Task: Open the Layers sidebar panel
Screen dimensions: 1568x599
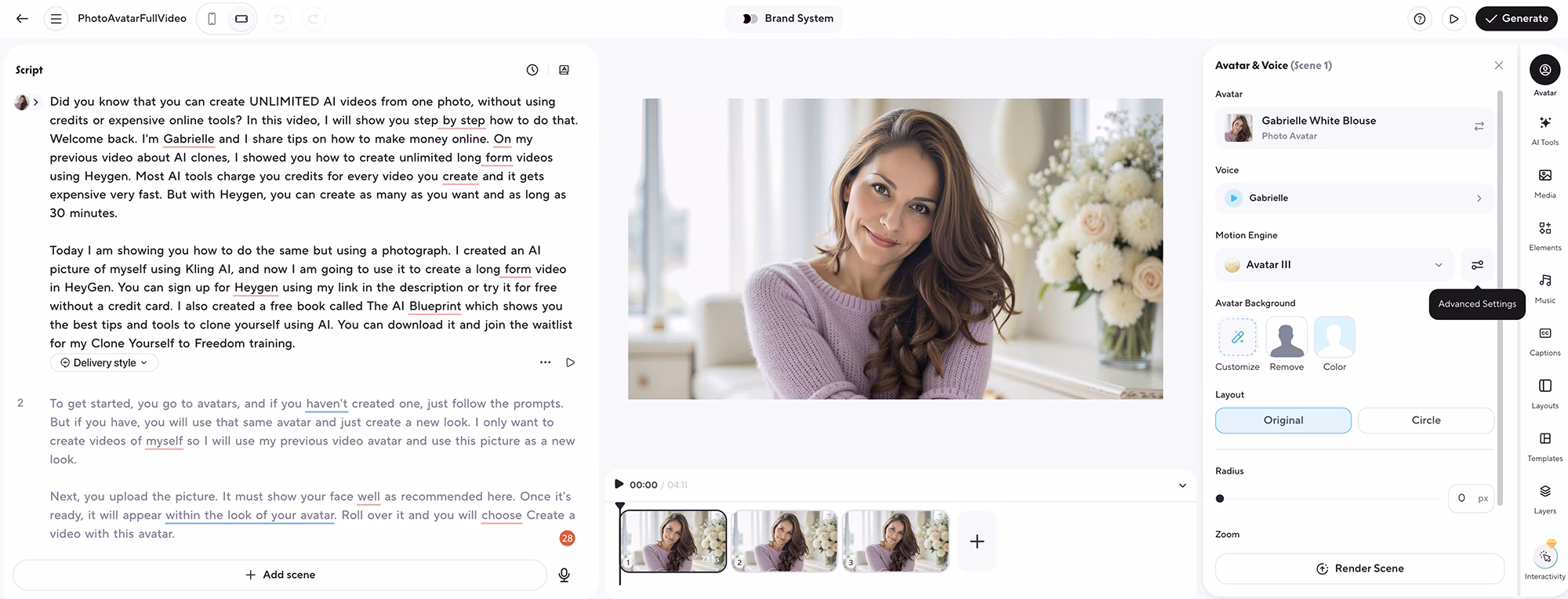Action: point(1544,497)
